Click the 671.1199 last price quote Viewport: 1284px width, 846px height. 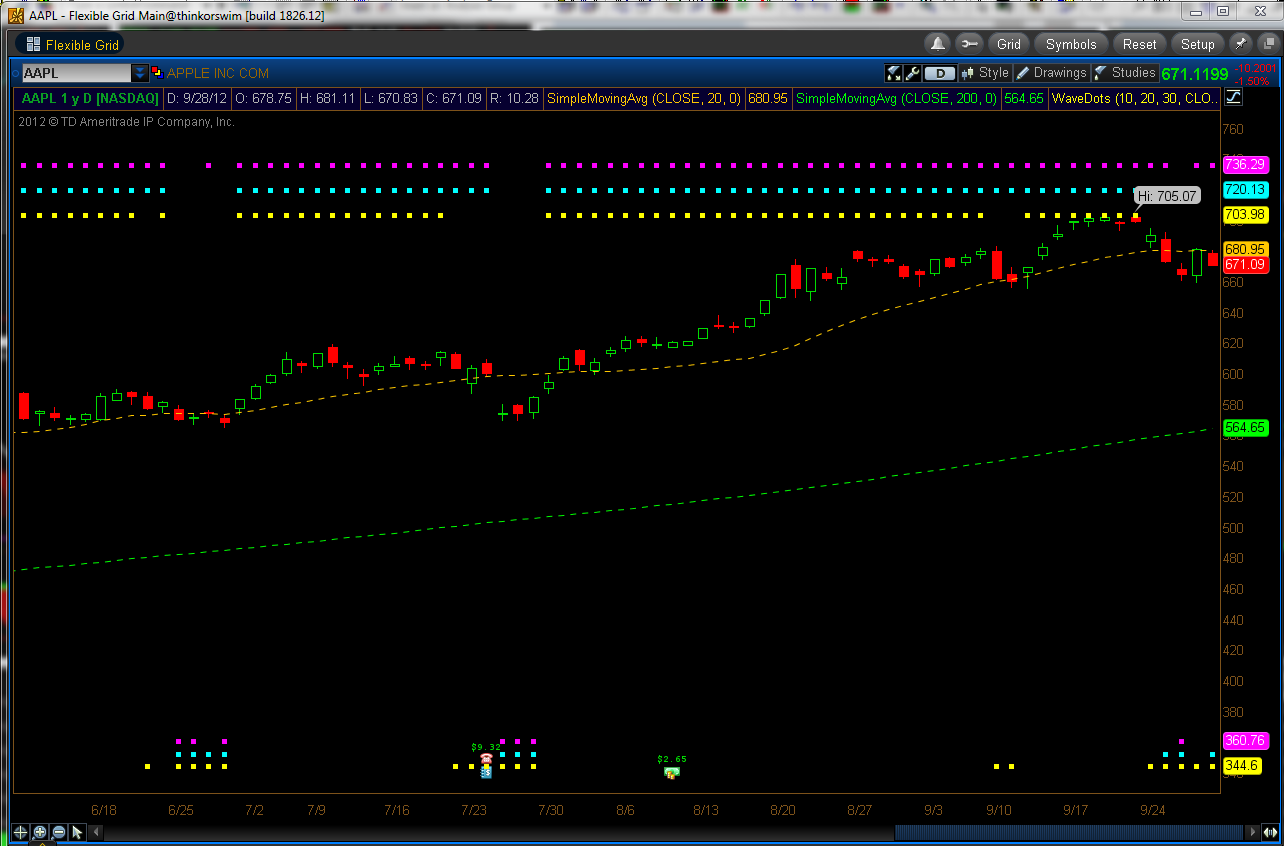pos(1194,74)
